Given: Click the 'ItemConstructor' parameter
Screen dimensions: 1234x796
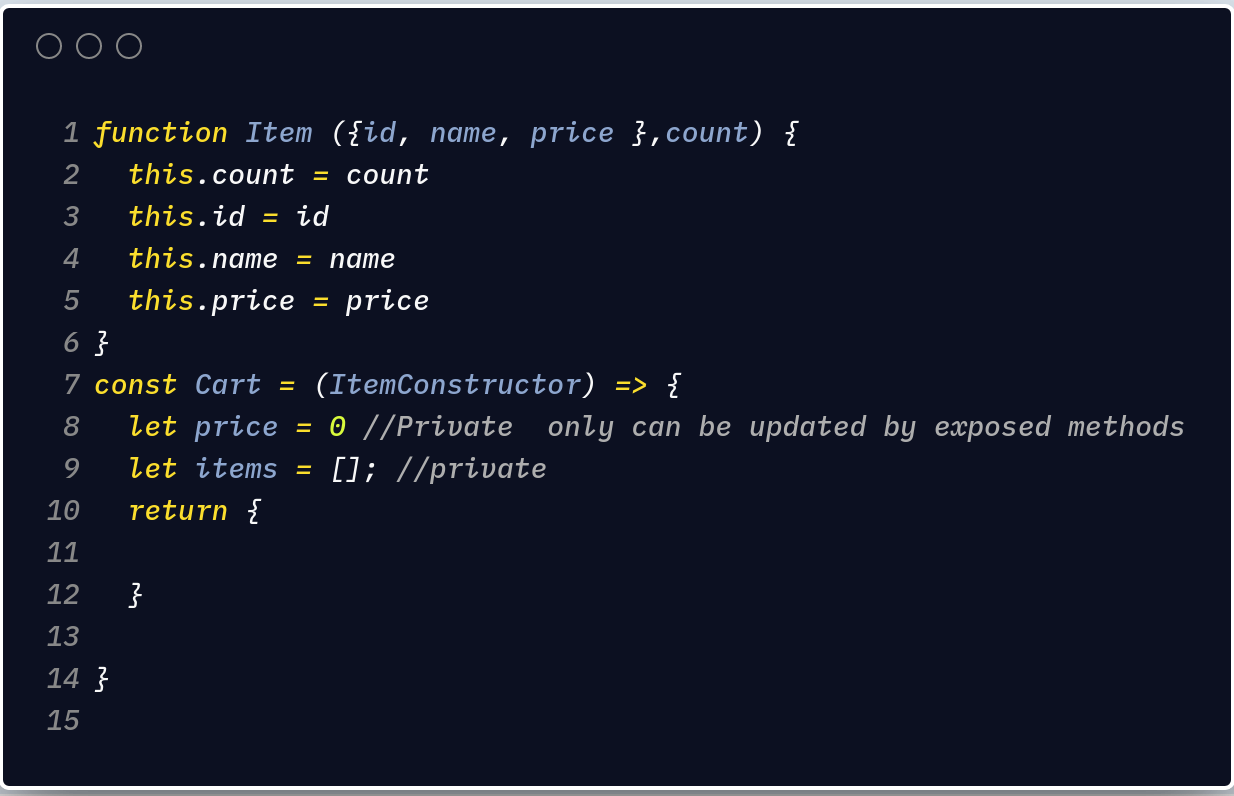Looking at the screenshot, I should pos(455,385).
